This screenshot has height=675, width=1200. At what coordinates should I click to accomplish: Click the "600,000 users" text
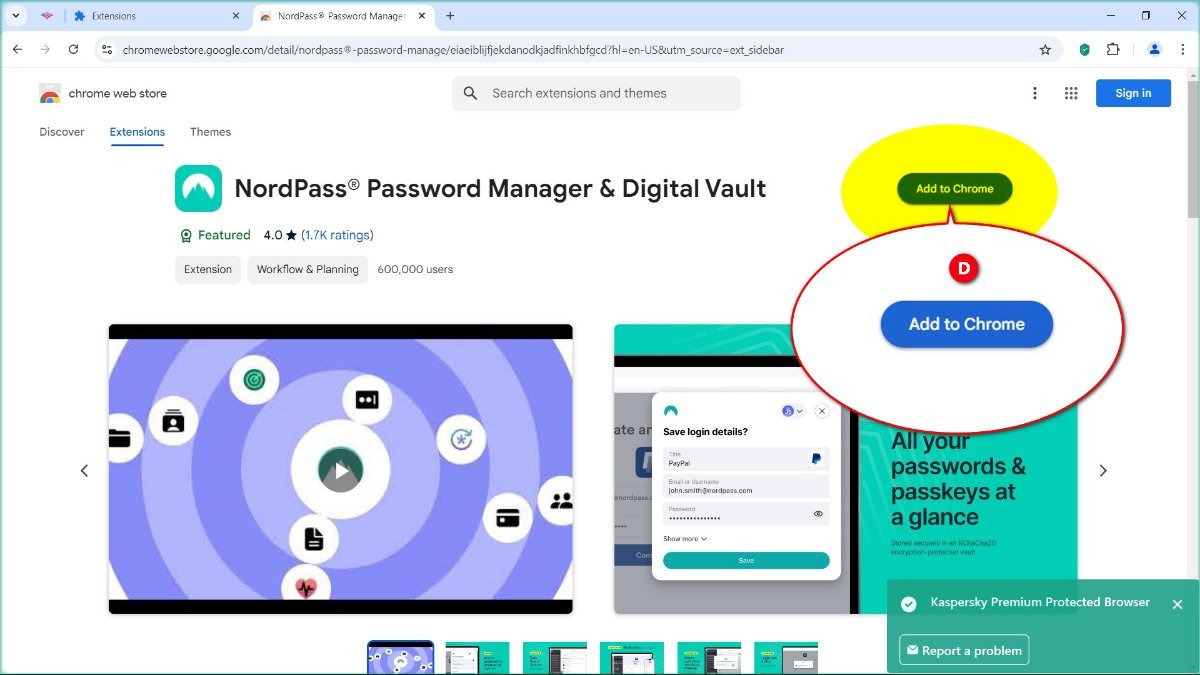pyautogui.click(x=415, y=269)
